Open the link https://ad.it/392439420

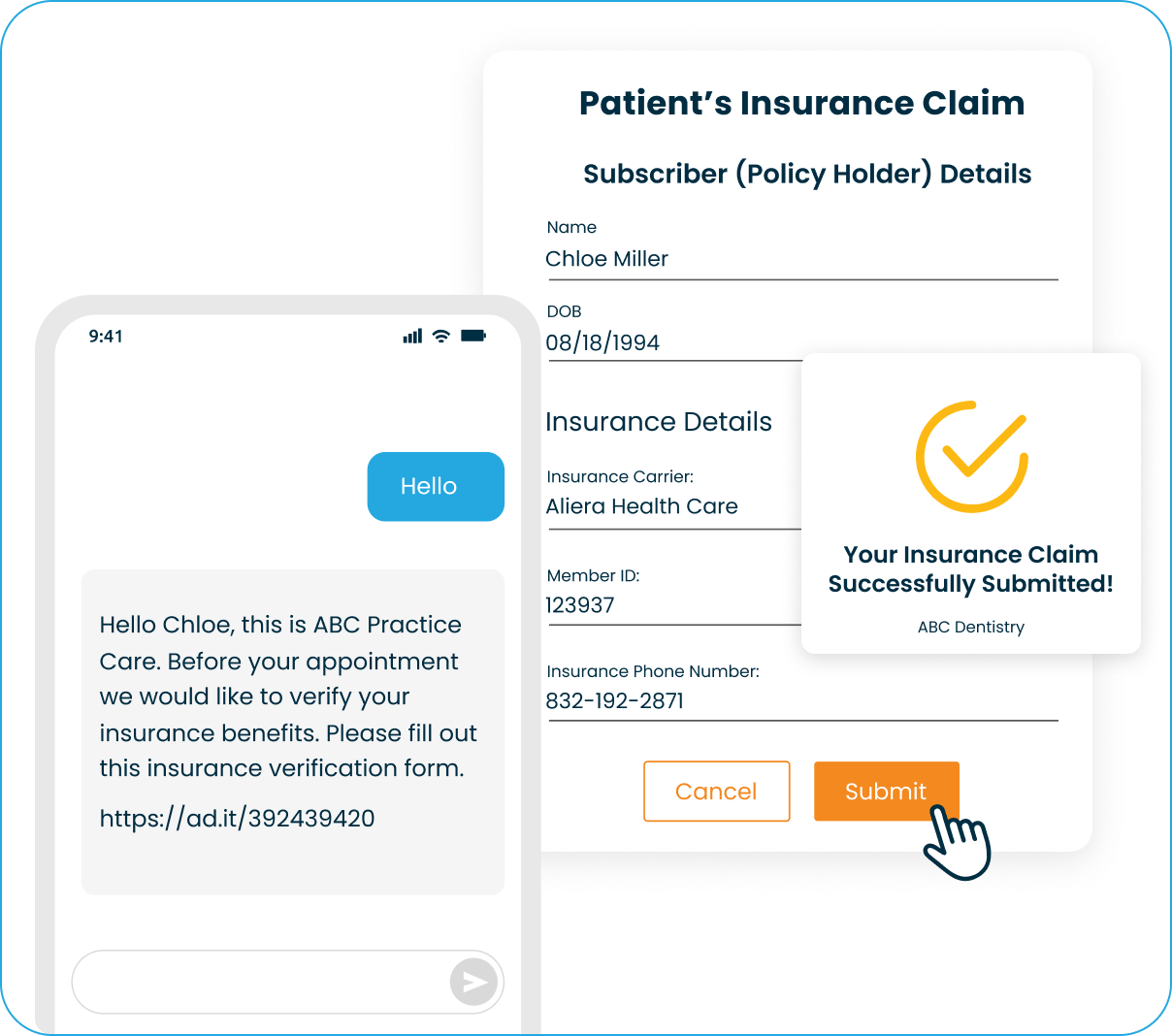tap(236, 818)
